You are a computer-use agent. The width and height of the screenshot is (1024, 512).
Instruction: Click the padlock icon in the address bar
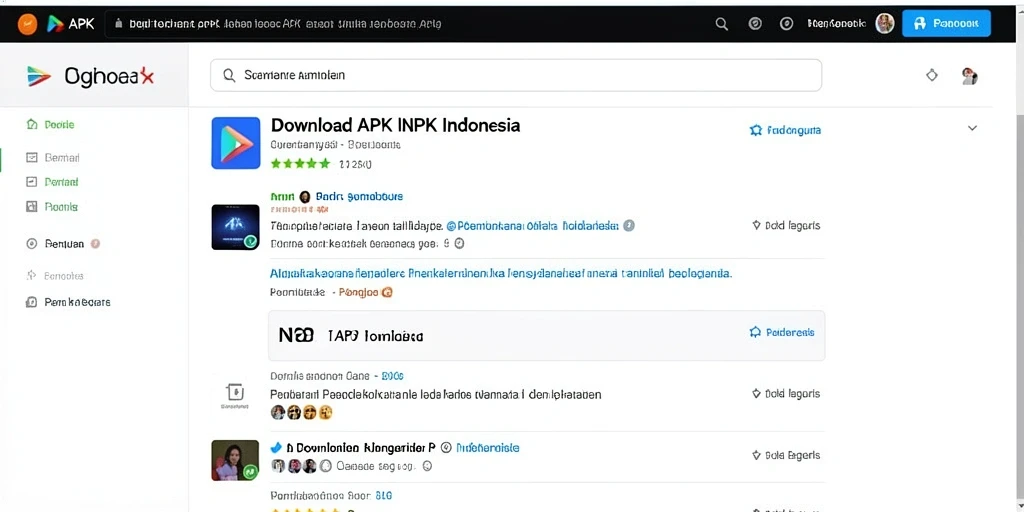tap(118, 24)
